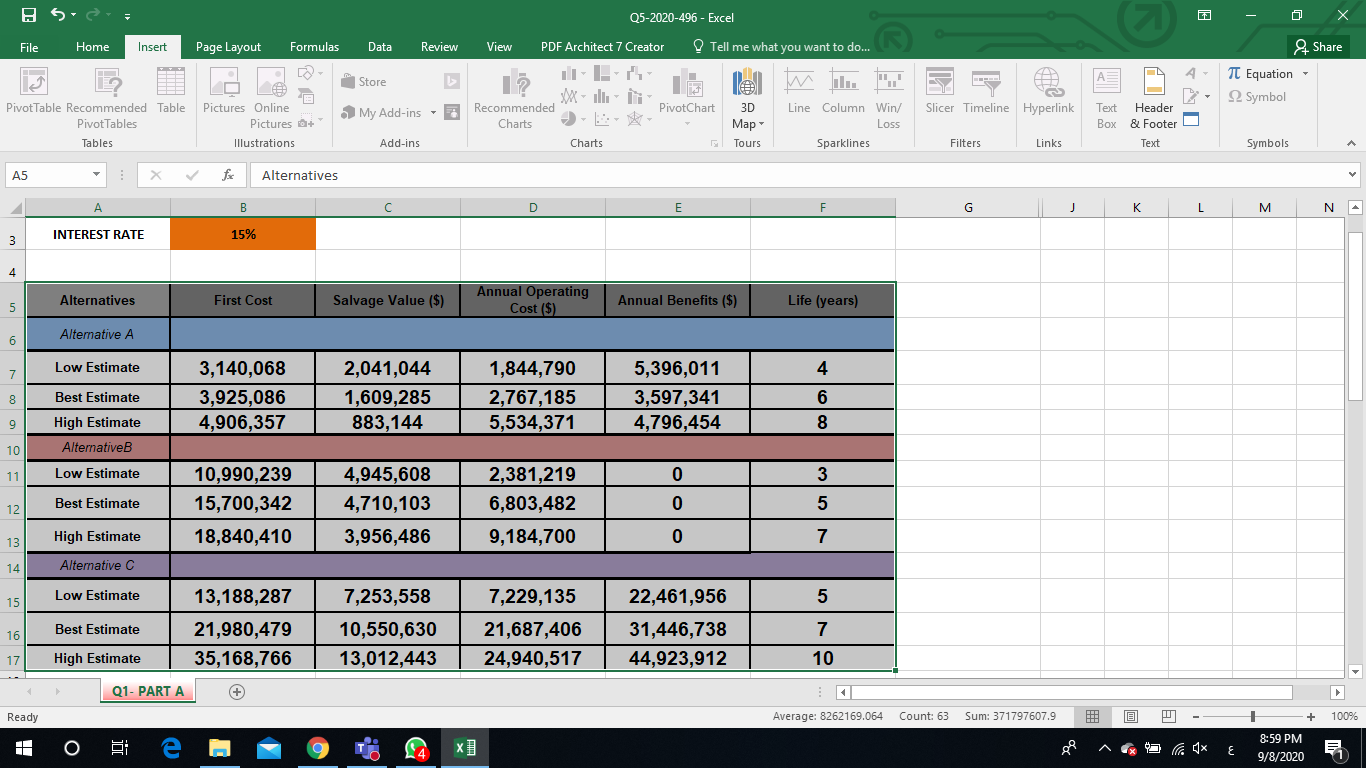Open the View tab
This screenshot has width=1366, height=768.
499,47
